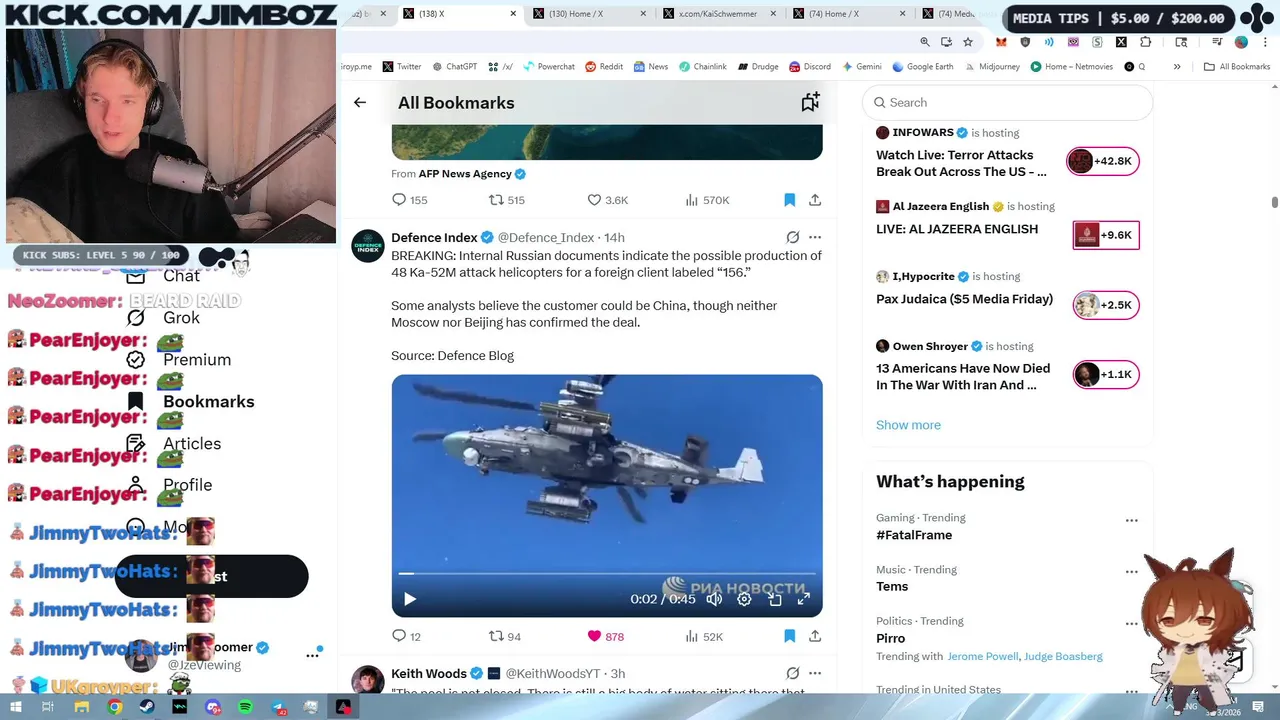
Task: Open MetaMask fox extension icon
Action: (x=1001, y=42)
